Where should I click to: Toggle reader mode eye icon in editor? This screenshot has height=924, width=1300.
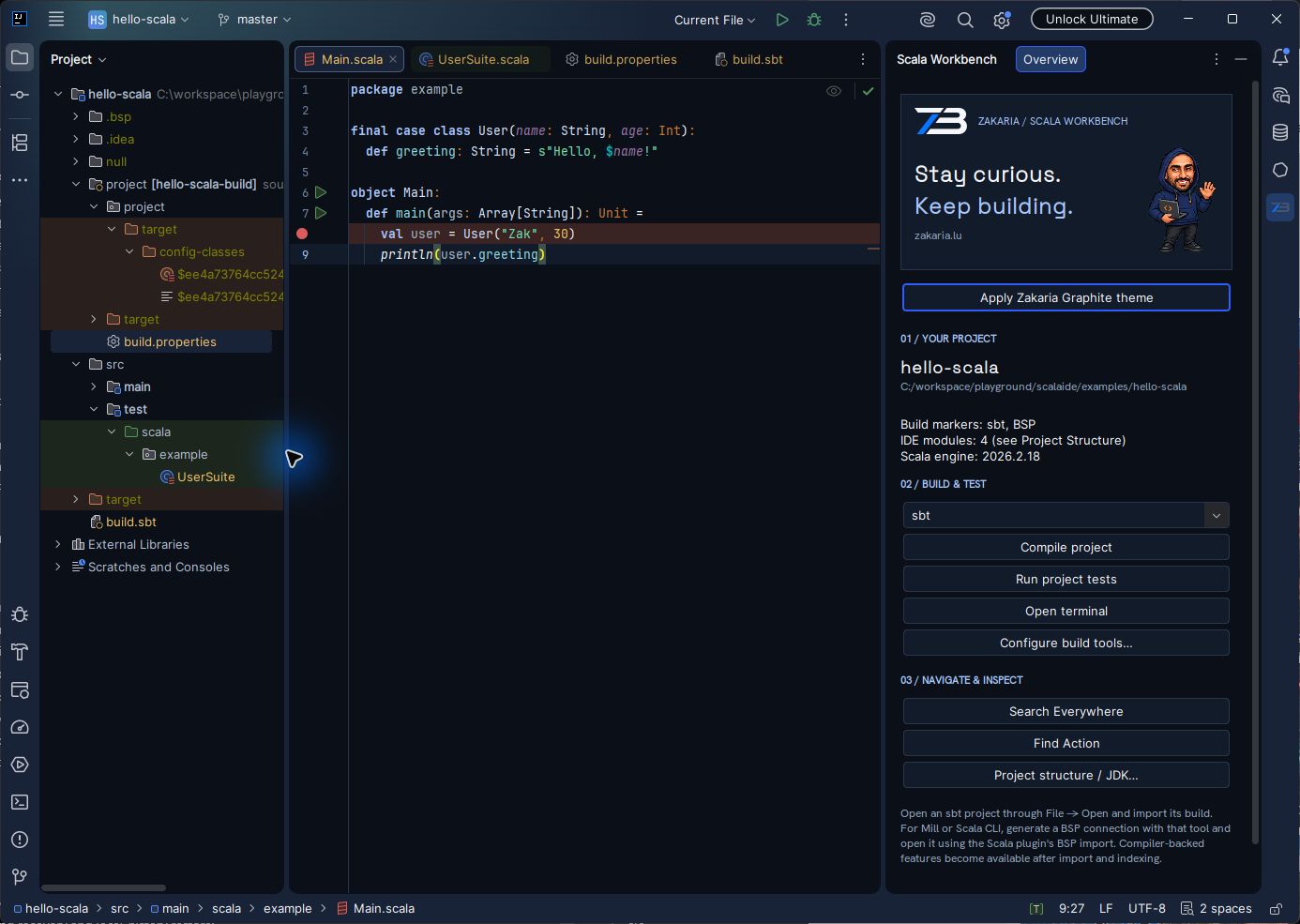[x=834, y=91]
